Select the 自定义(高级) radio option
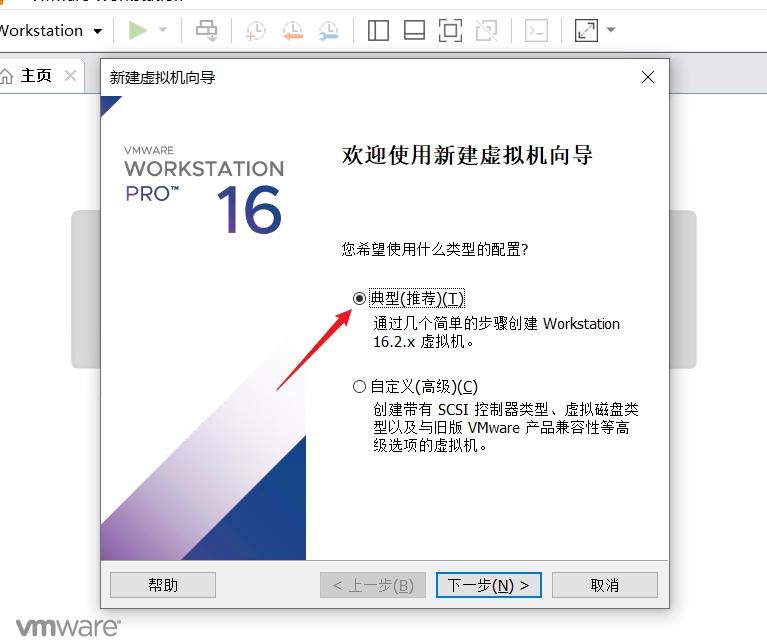This screenshot has height=643, width=767. coord(359,387)
